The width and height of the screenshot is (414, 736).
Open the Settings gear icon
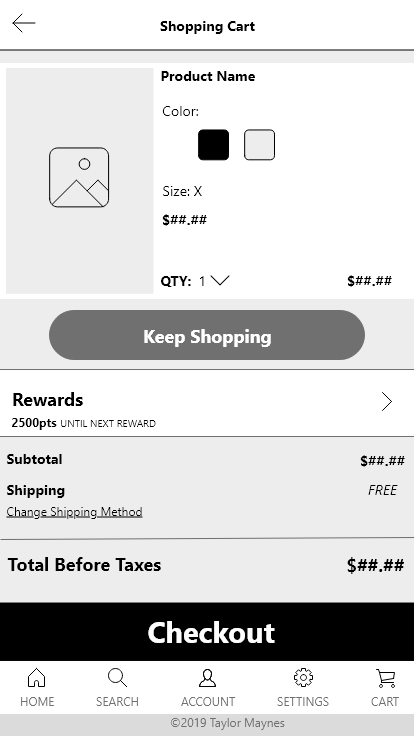coord(303,677)
